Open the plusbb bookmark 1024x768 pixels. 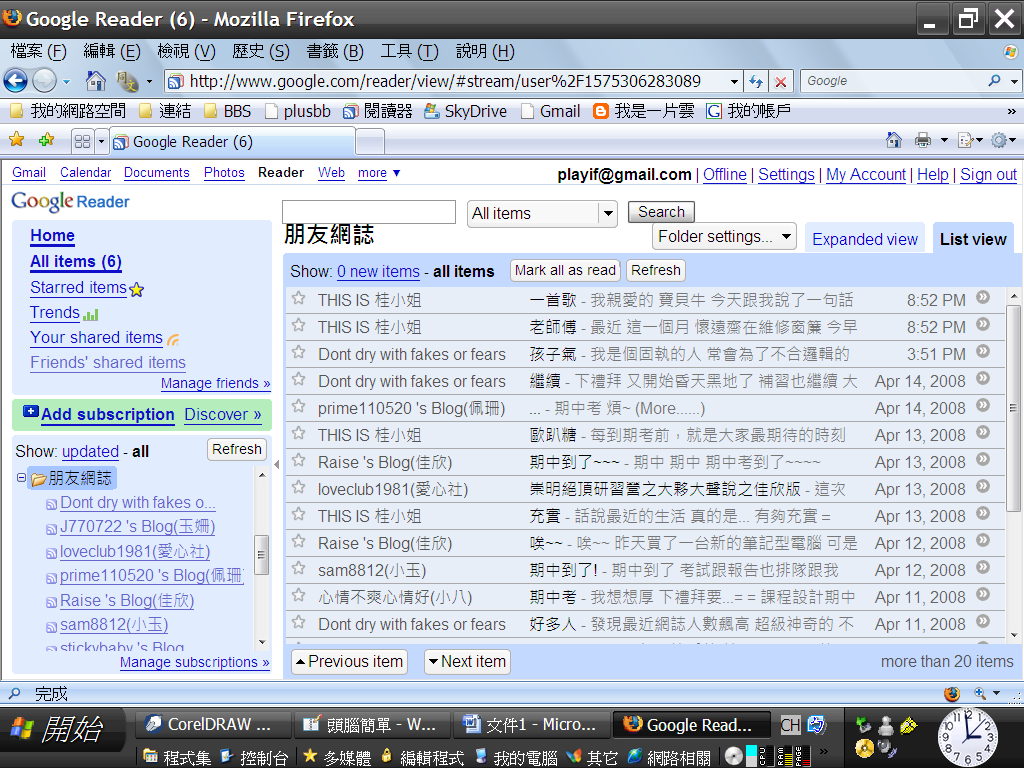coord(298,111)
